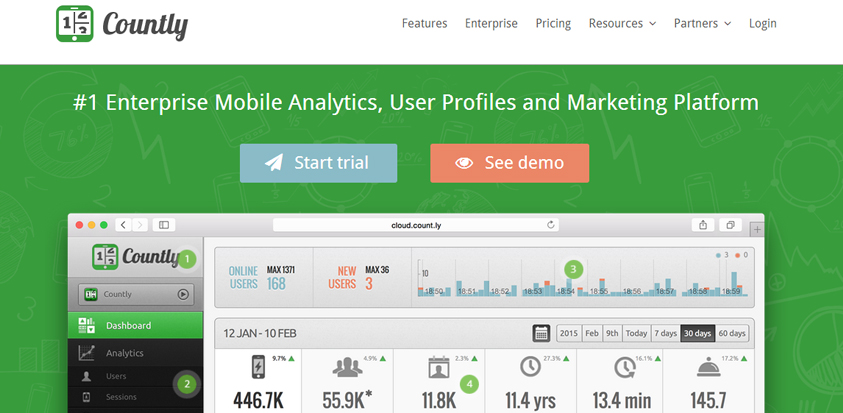The width and height of the screenshot is (843, 413).
Task: Expand the Partners dropdown
Action: [x=702, y=23]
